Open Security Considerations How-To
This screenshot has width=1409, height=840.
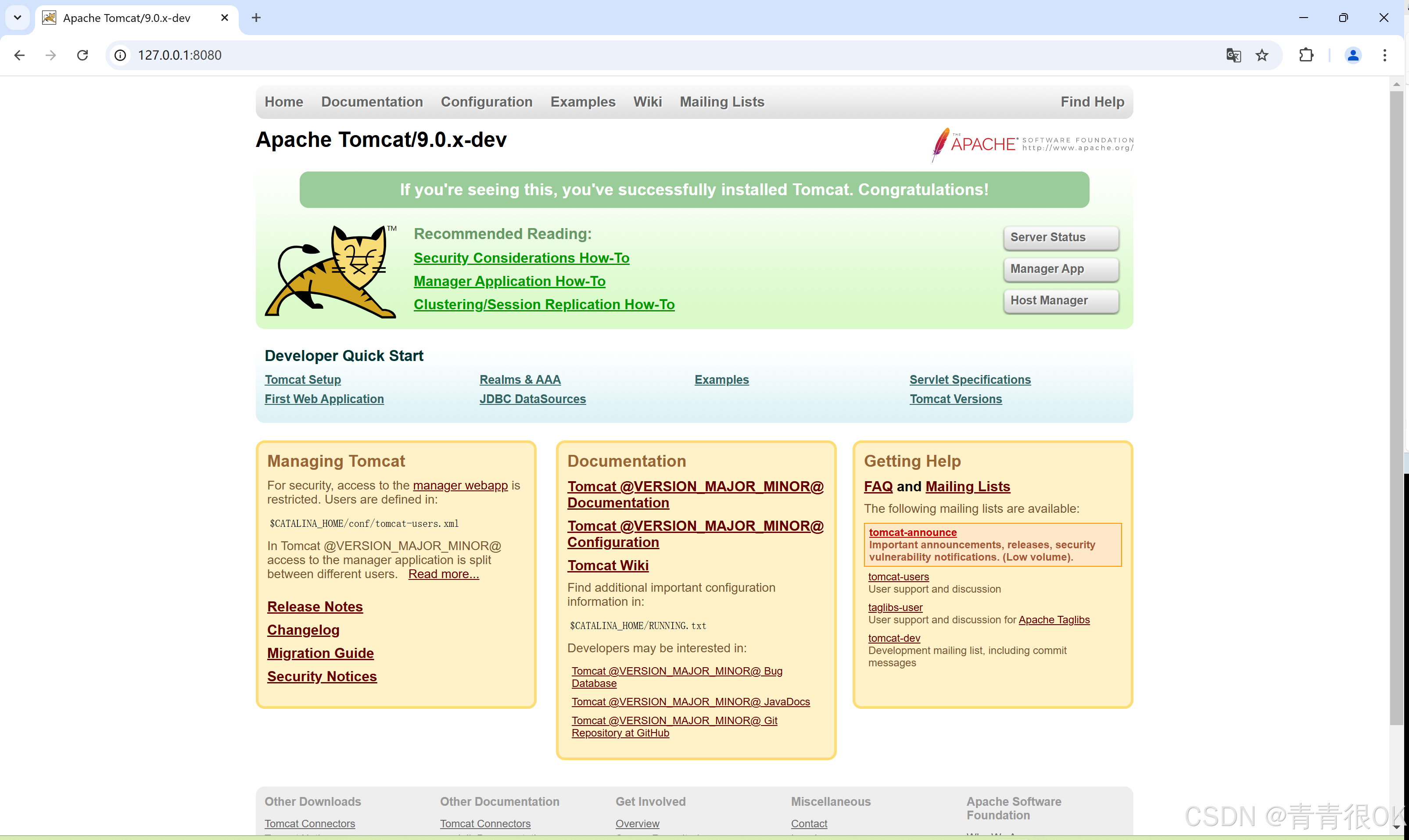(521, 257)
